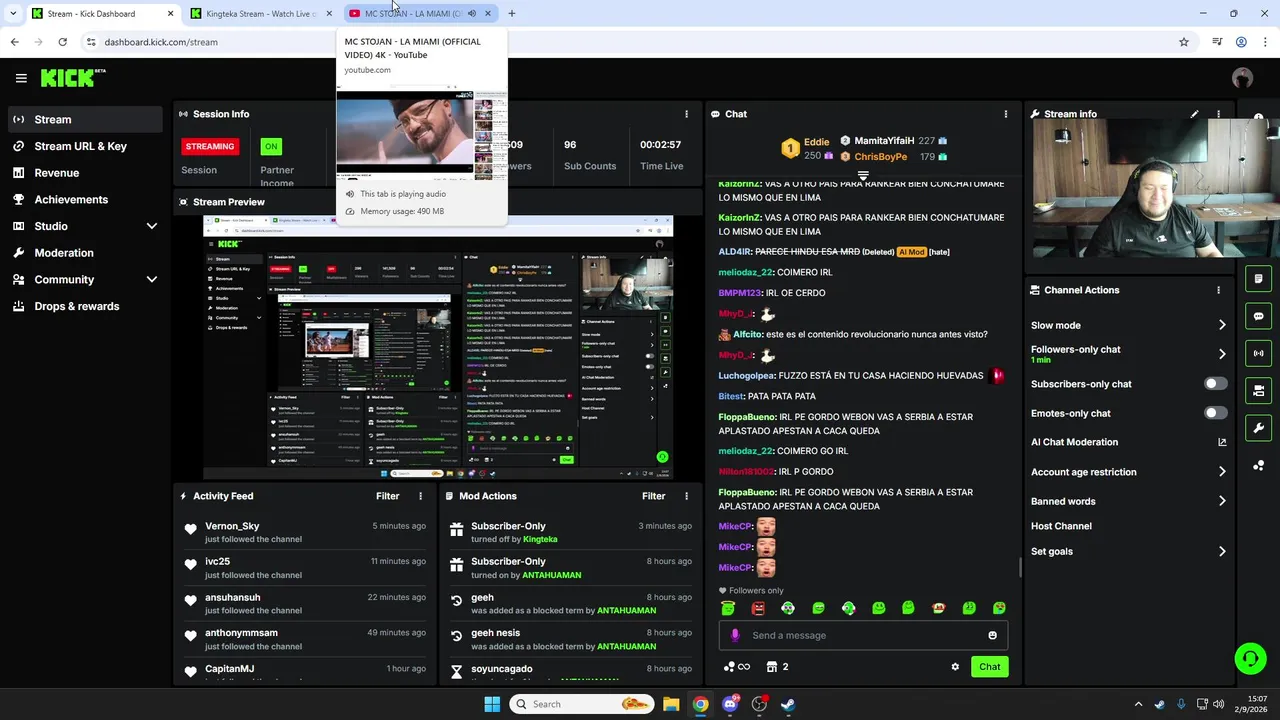Open browser tab search dropdown arrow
Viewport: 1280px width, 720px height.
tap(13, 14)
